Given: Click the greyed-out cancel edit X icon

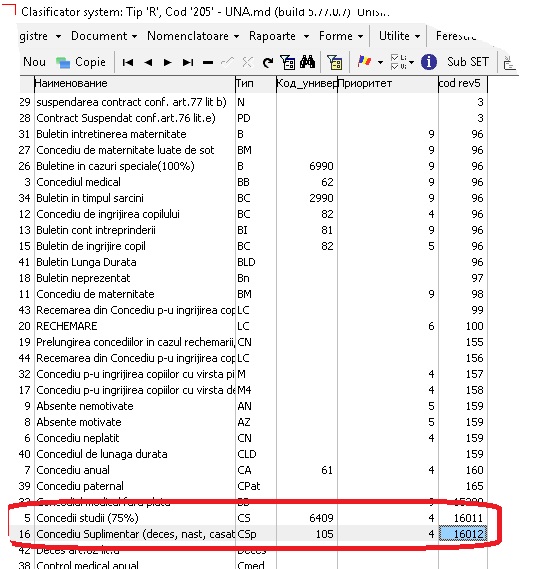Looking at the screenshot, I should 247,62.
